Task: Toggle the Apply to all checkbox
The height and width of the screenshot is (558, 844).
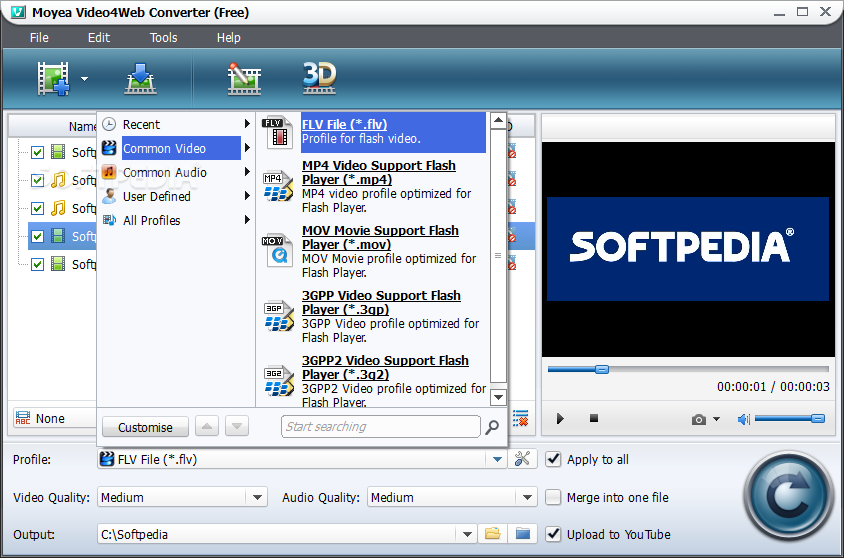Action: coord(553,459)
